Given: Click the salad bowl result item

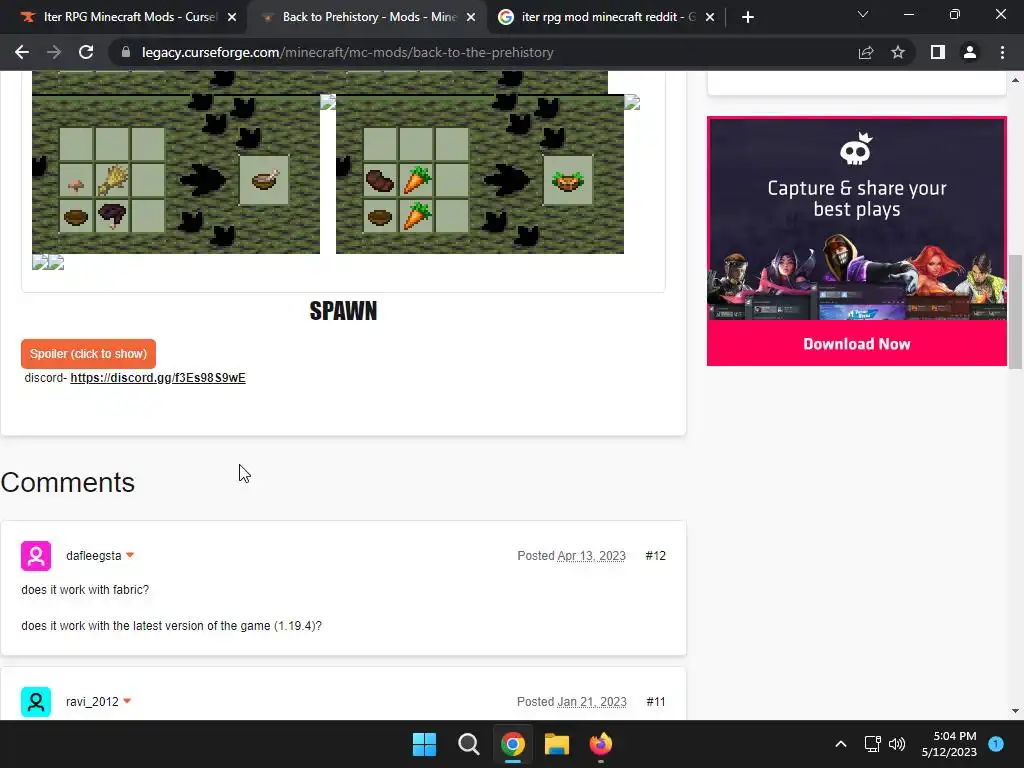Looking at the screenshot, I should (x=568, y=180).
